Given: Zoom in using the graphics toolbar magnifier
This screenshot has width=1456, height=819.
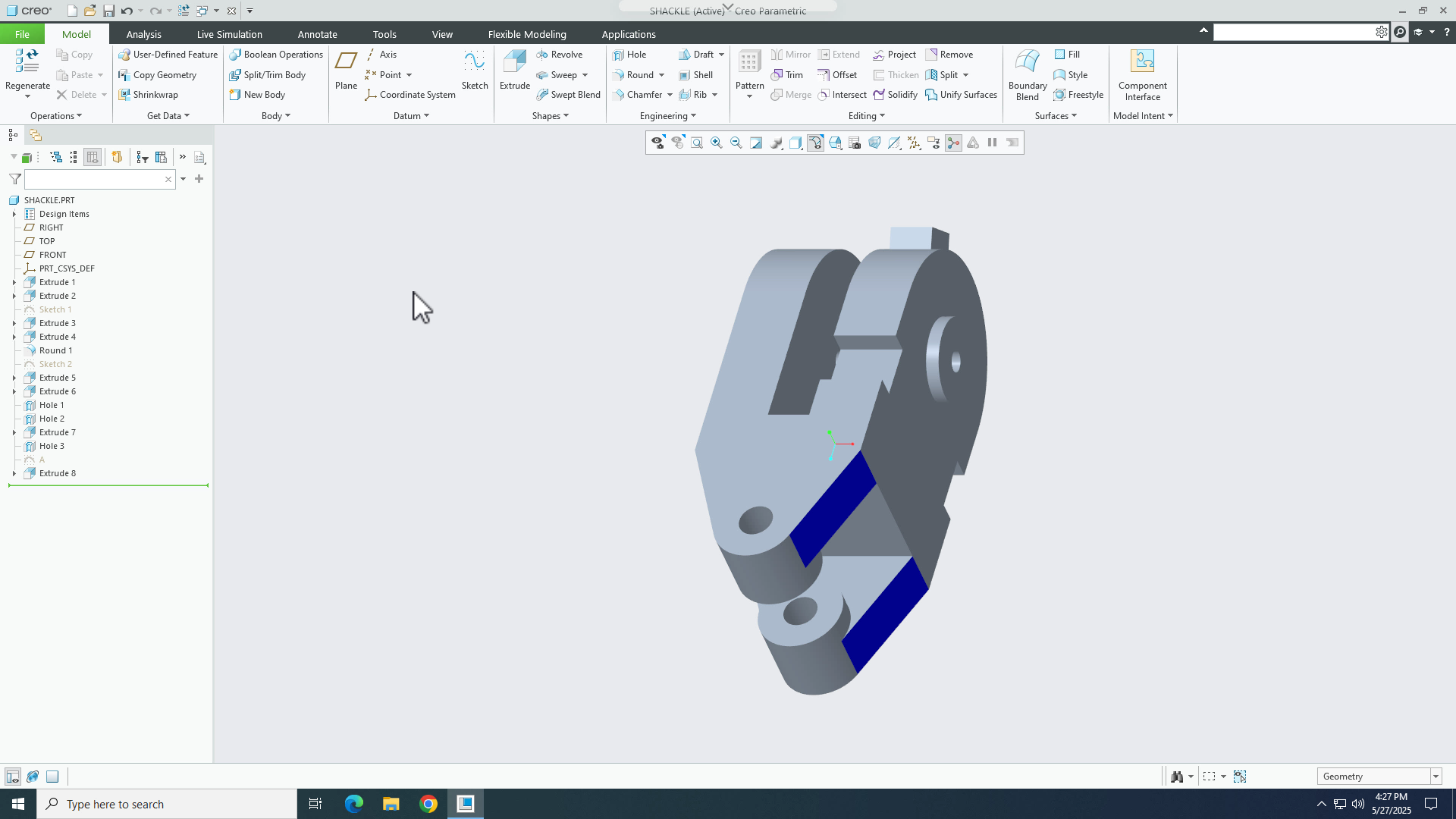Looking at the screenshot, I should tap(716, 143).
